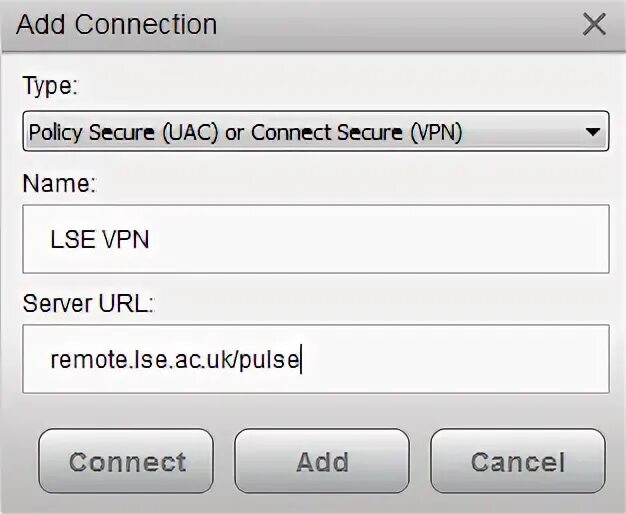
Task: Click blank area of Name field after text
Action: [379, 239]
